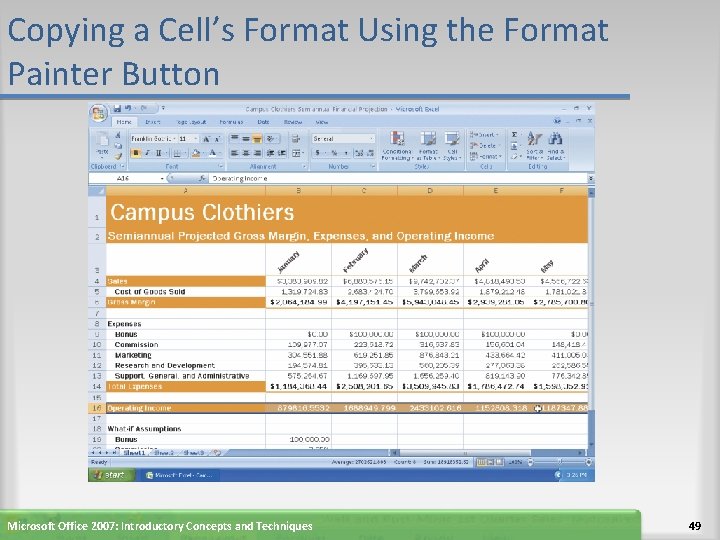Viewport: 720px width, 540px height.
Task: Open the Home ribbon tab
Action: click(124, 122)
